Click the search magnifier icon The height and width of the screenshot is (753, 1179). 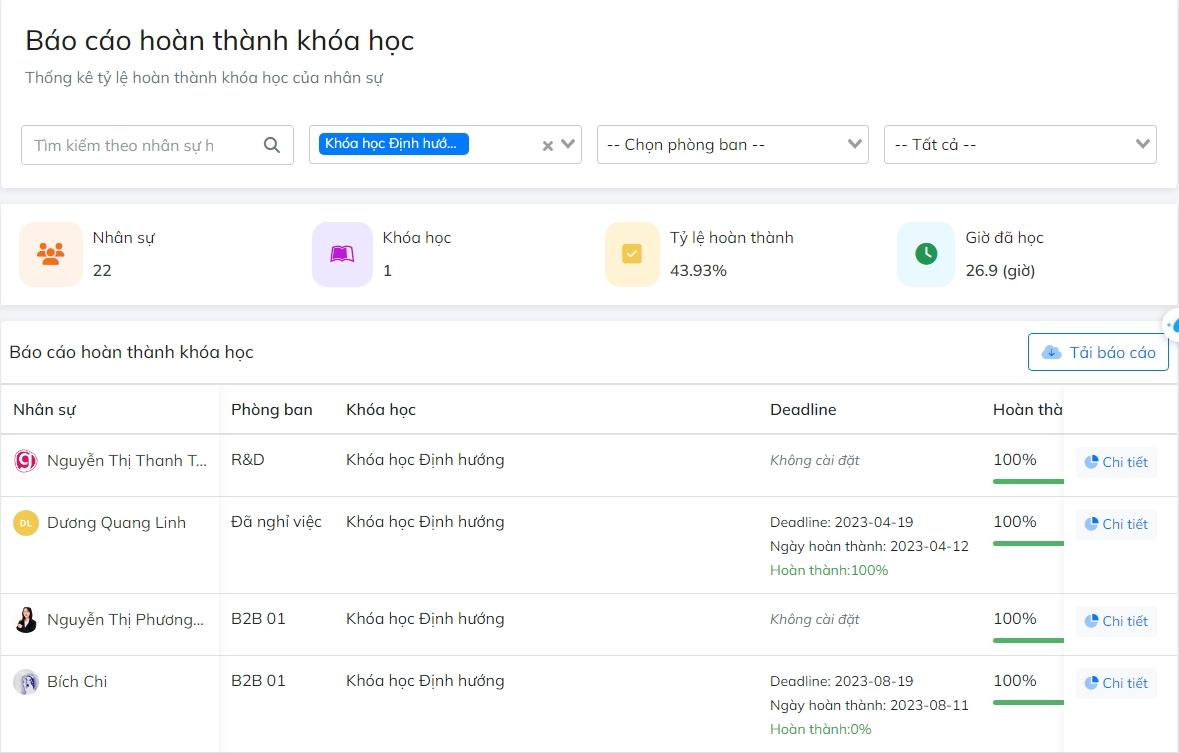tap(271, 144)
